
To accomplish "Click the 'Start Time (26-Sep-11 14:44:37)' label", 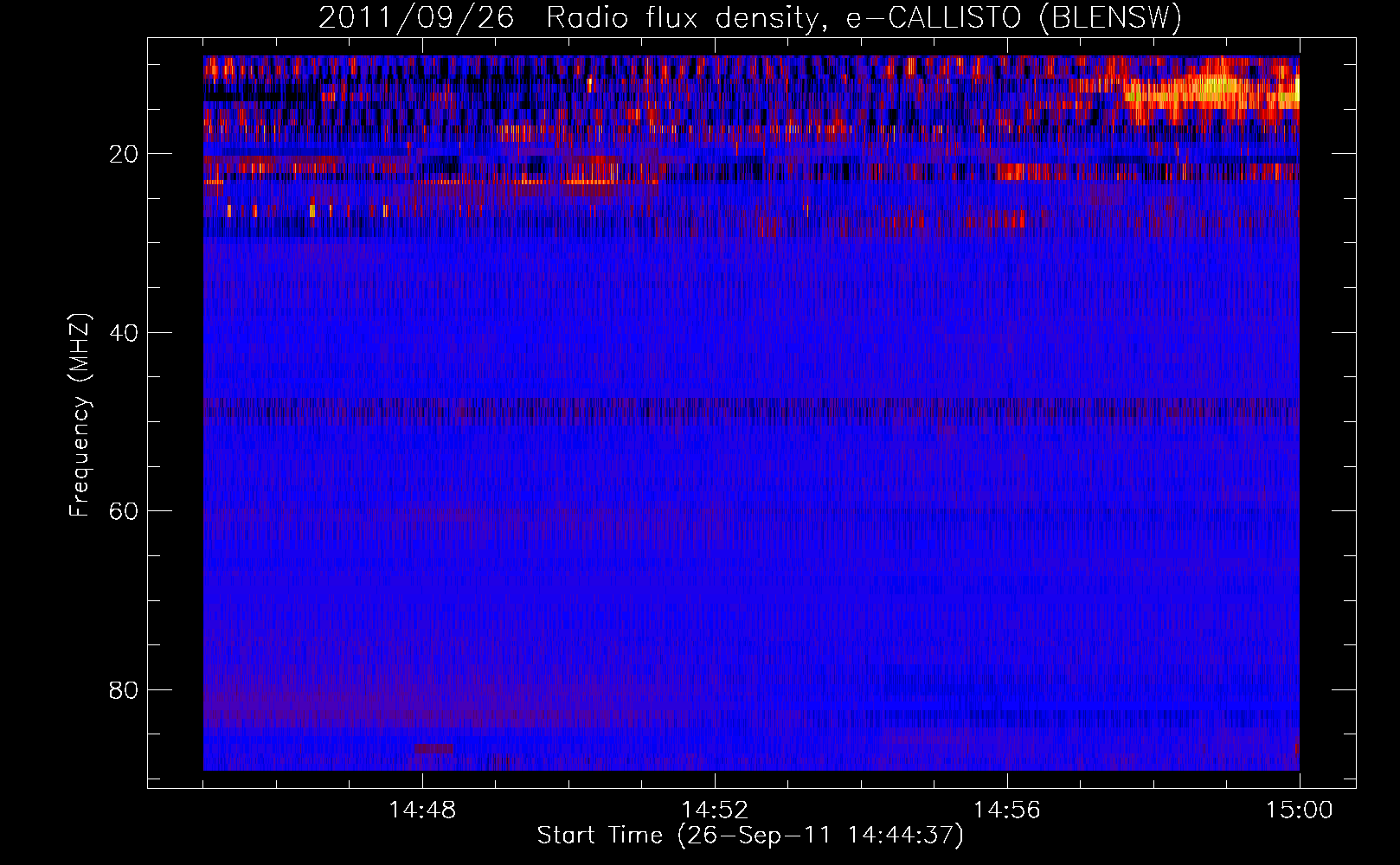I will (750, 836).
